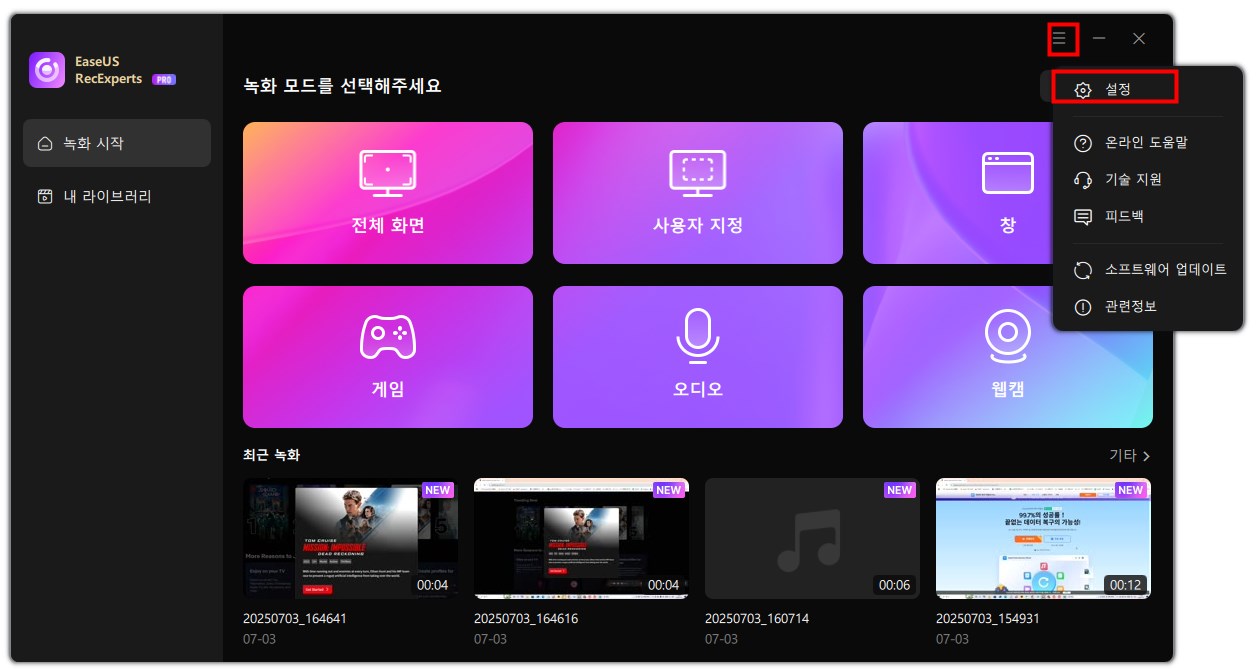Open recording 20250703_164641 thumbnail
This screenshot has height=670, width=1256.
coord(350,538)
